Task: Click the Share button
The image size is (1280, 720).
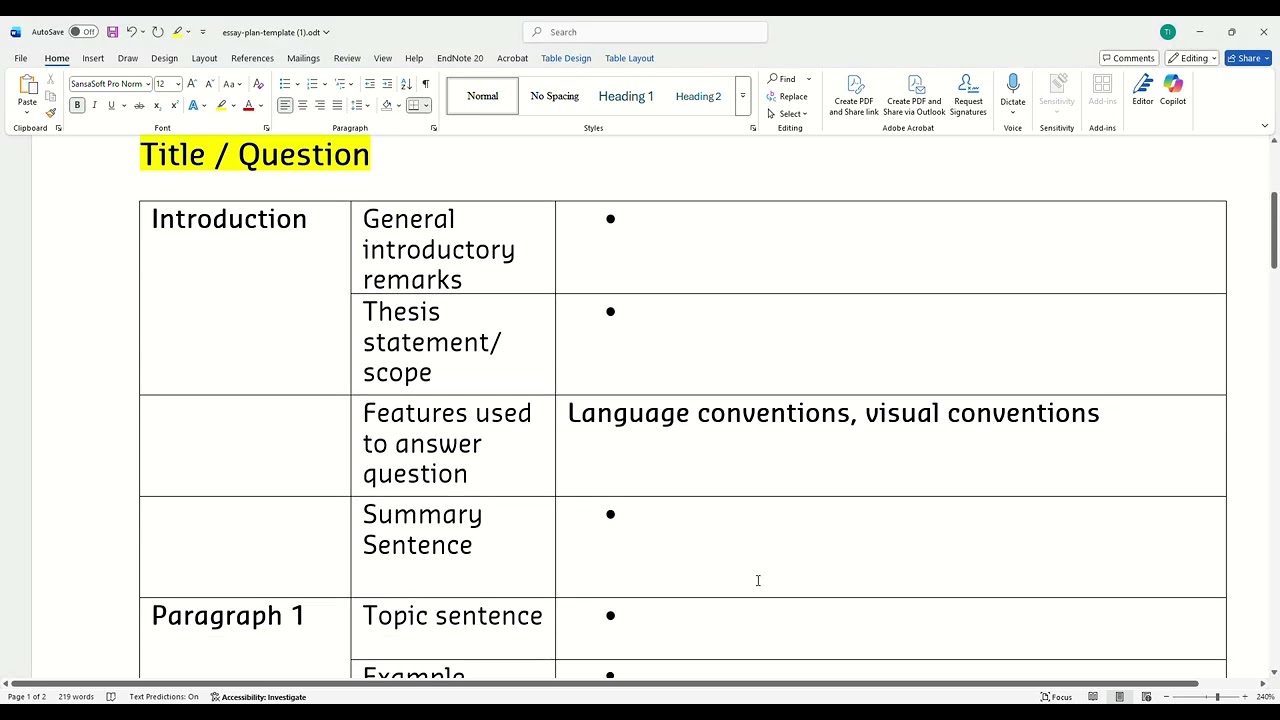Action: (x=1248, y=58)
